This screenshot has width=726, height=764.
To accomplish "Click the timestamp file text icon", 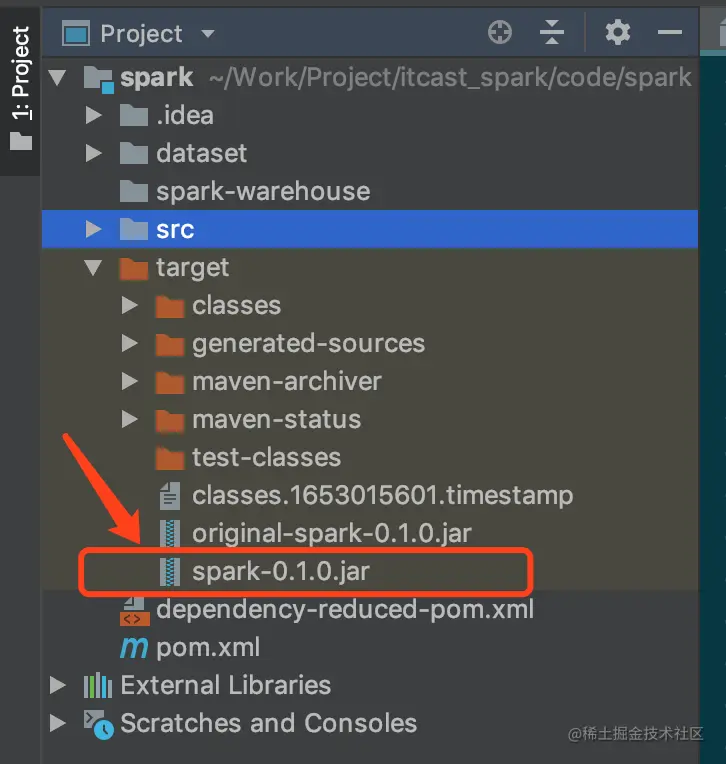I will point(170,496).
